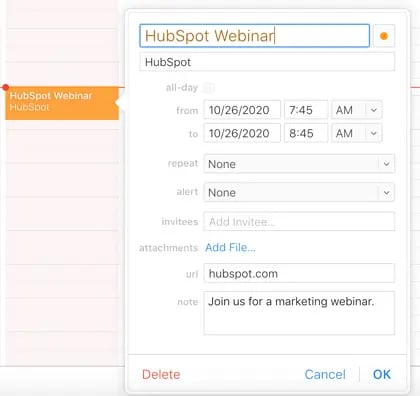Click the 7:45 start time field
Screen dimensions: 420x396
point(306,110)
